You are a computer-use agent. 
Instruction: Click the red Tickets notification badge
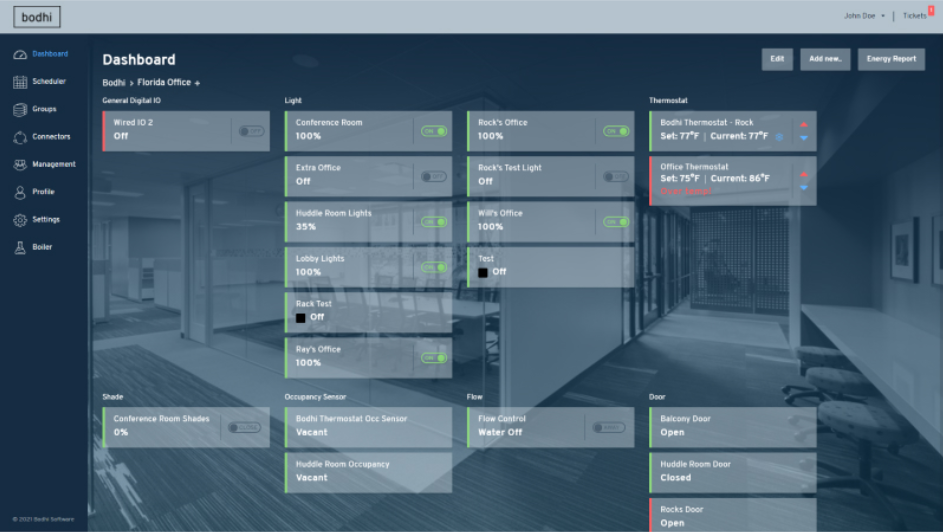[931, 10]
